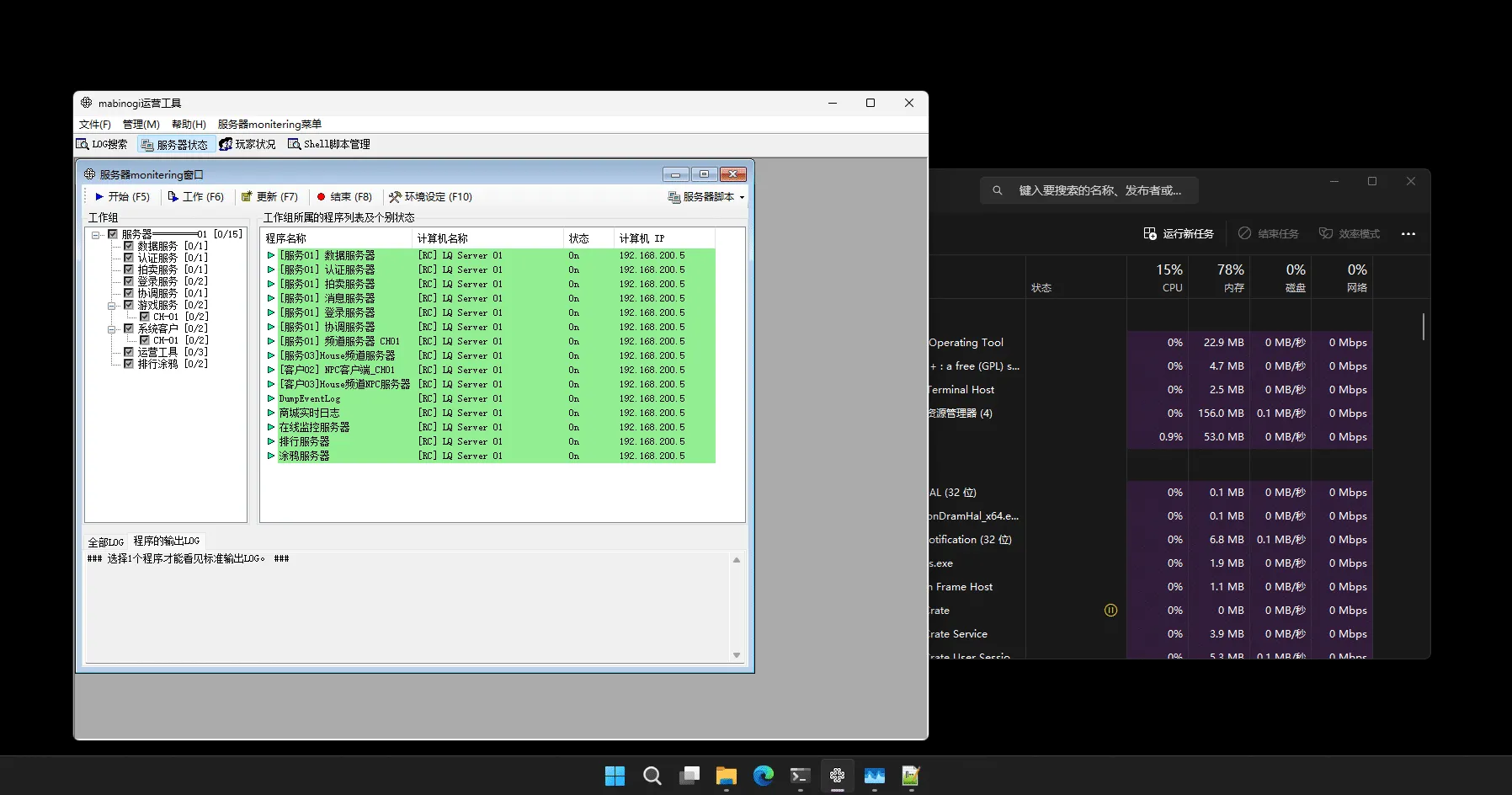
Task: Click the Task Manager vertical scrollbar thumb
Action: pyautogui.click(x=1424, y=327)
